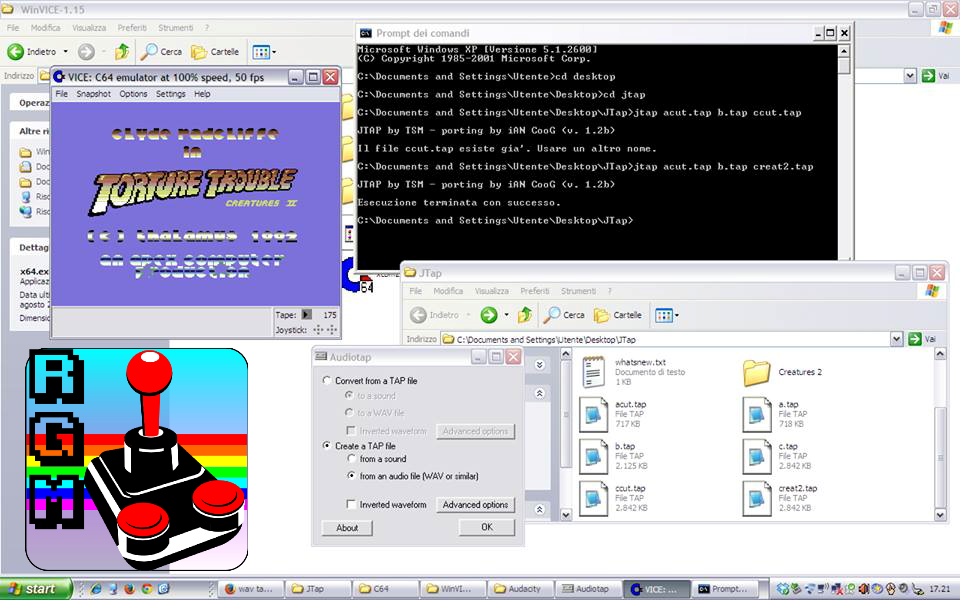Open the Help menu in VICE
Image resolution: width=960 pixels, height=600 pixels.
point(202,94)
